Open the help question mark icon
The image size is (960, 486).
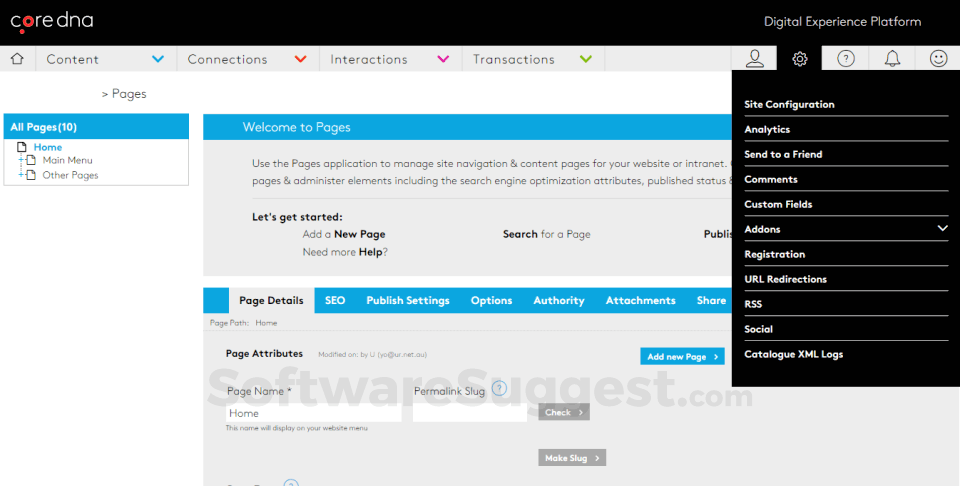(x=846, y=59)
